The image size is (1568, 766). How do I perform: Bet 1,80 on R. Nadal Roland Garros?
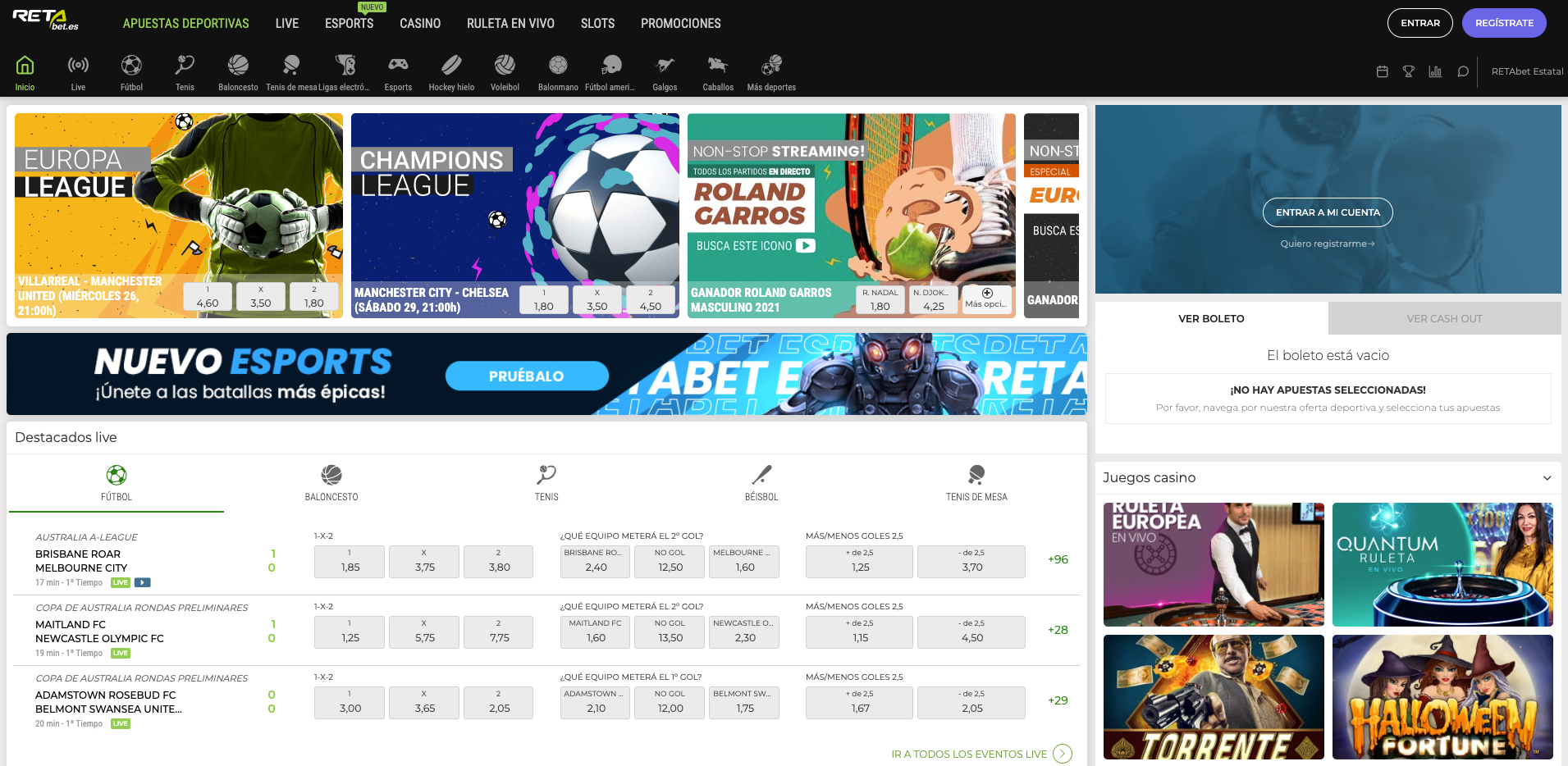(x=880, y=300)
